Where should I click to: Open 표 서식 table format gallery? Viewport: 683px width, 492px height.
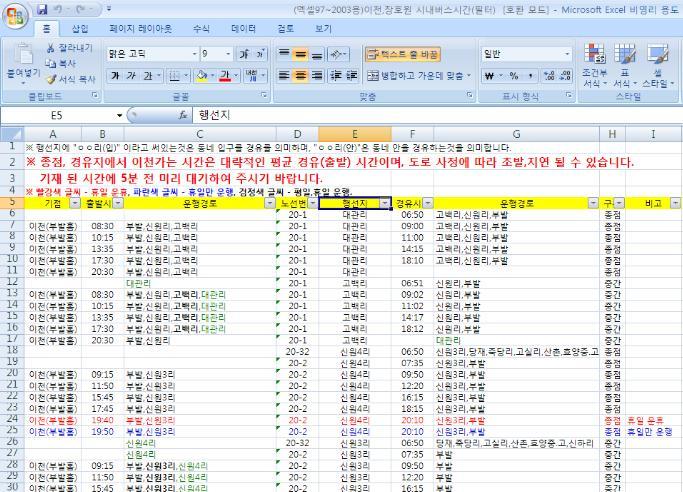625,65
